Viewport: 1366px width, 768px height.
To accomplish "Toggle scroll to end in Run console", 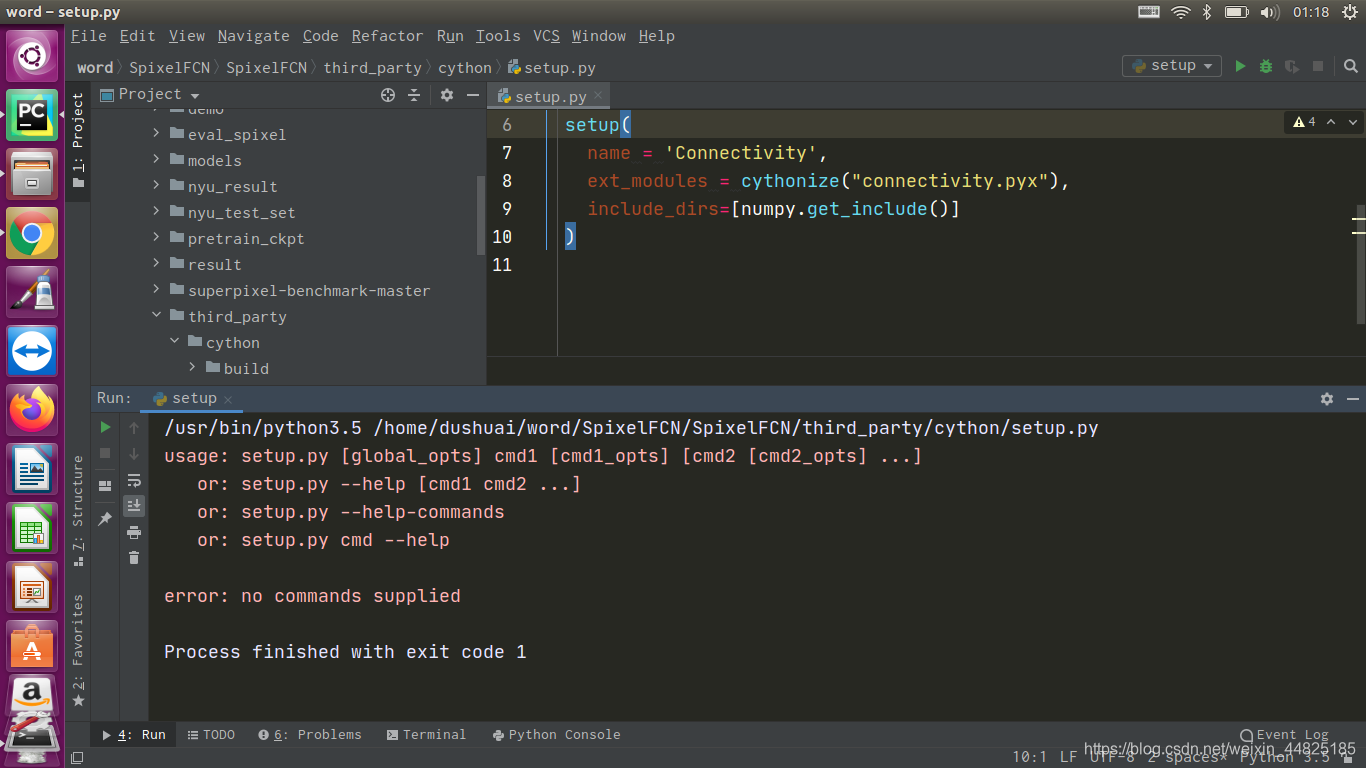I will click(134, 506).
